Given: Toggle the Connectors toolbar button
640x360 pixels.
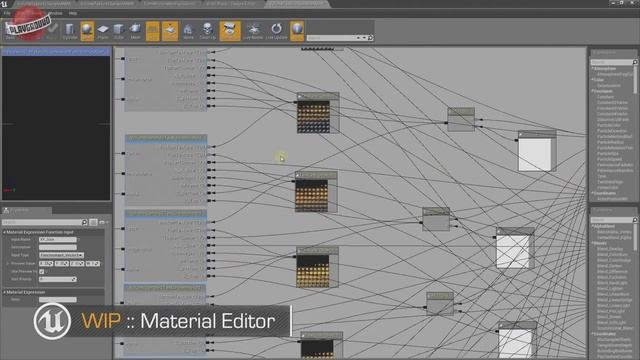Looking at the screenshot, I should (230, 31).
